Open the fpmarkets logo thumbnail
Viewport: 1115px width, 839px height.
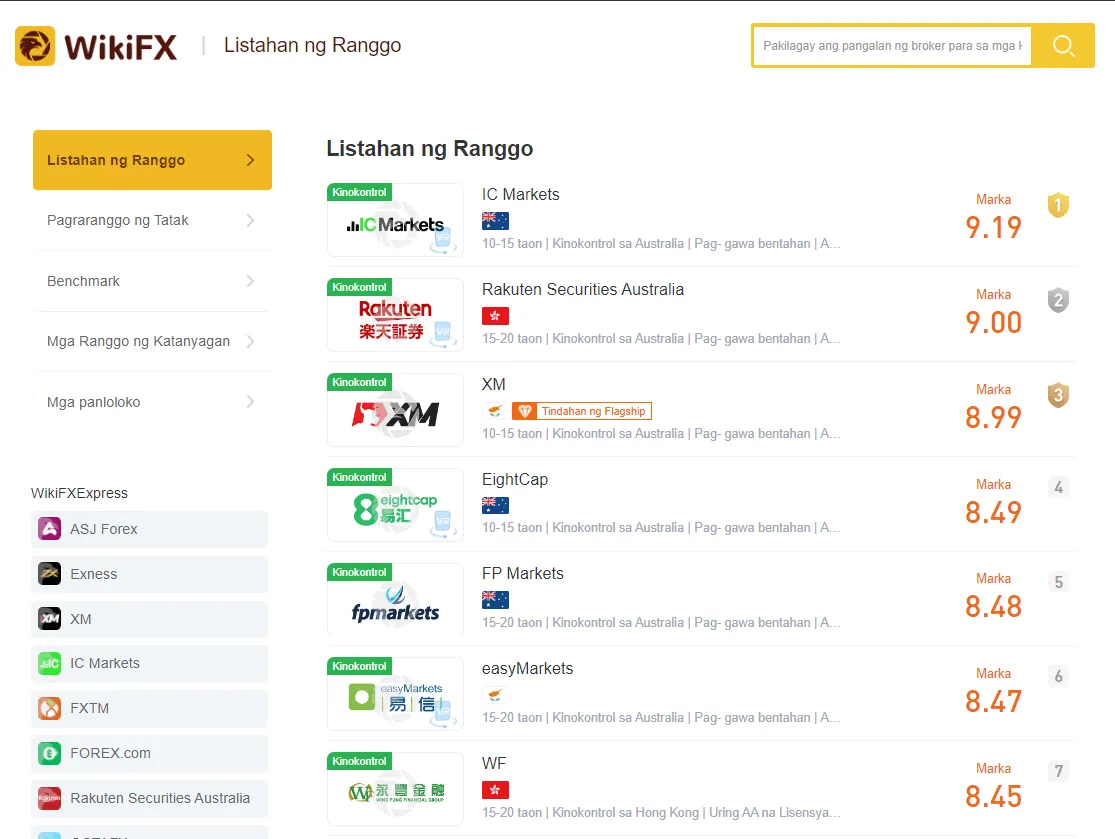tap(395, 600)
